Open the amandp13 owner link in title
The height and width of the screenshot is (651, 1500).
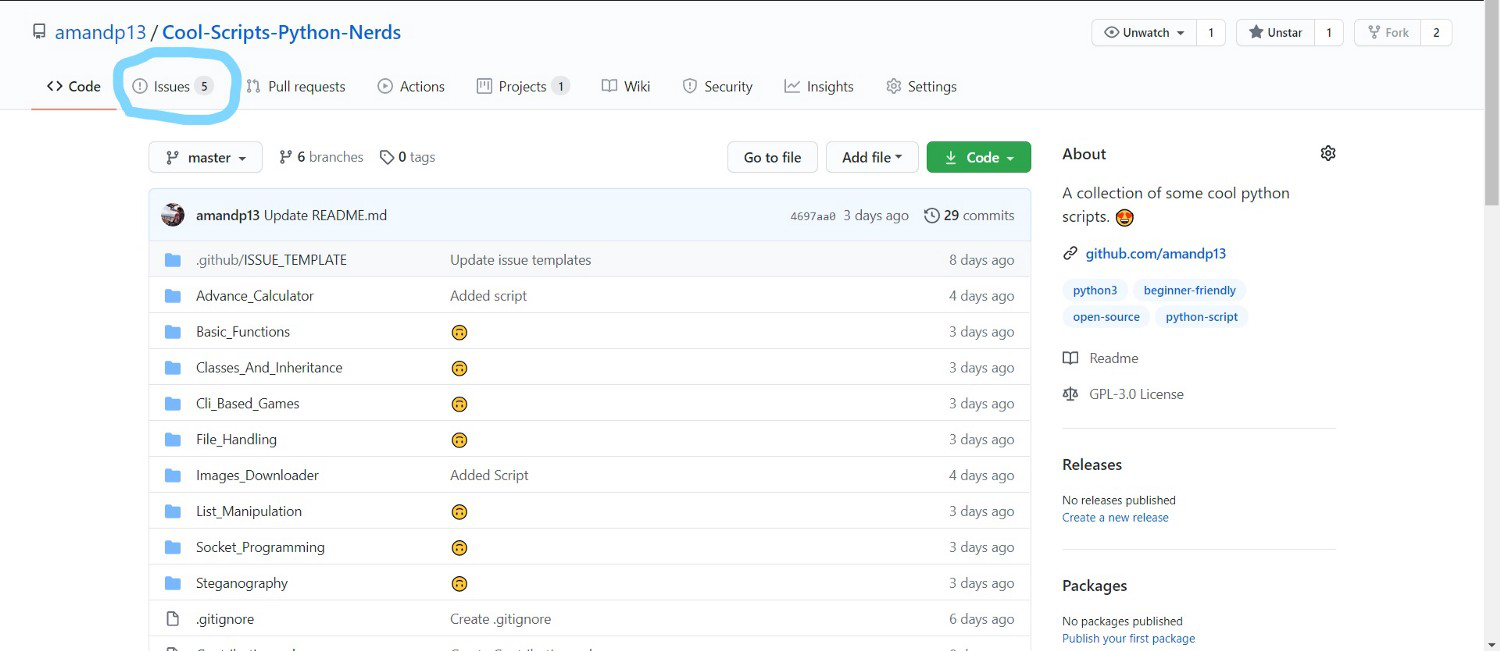[x=100, y=32]
